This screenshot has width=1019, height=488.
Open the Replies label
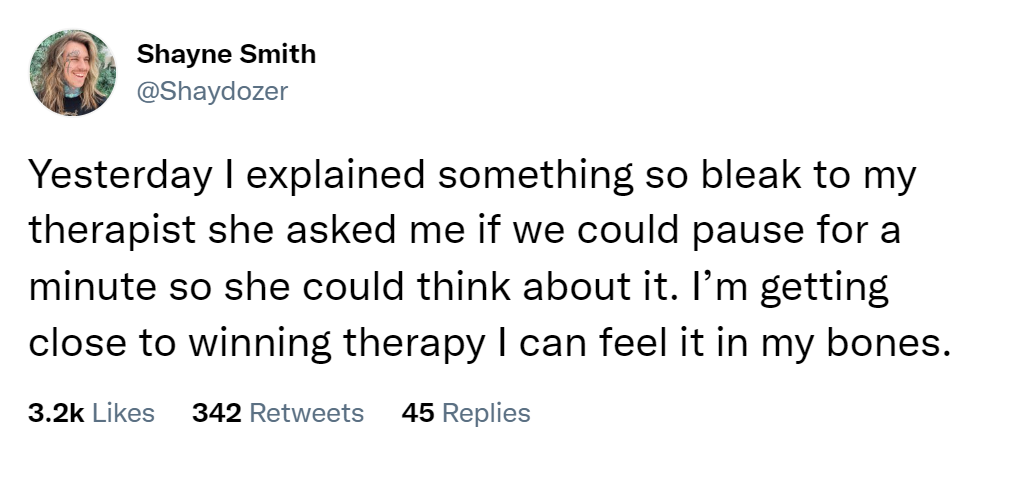click(x=486, y=412)
